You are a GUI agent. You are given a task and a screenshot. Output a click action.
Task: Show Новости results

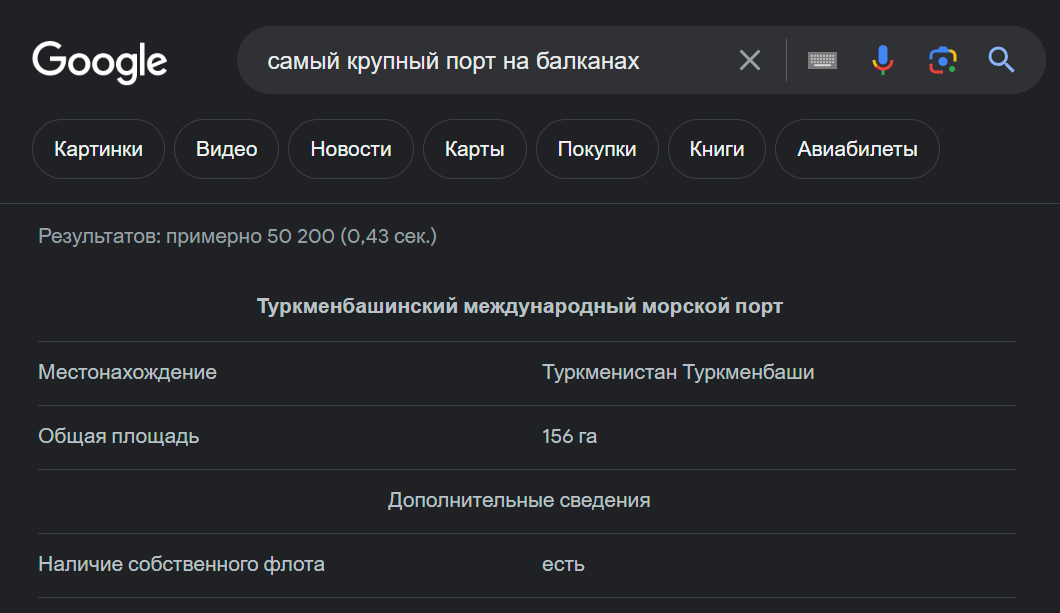(350, 149)
